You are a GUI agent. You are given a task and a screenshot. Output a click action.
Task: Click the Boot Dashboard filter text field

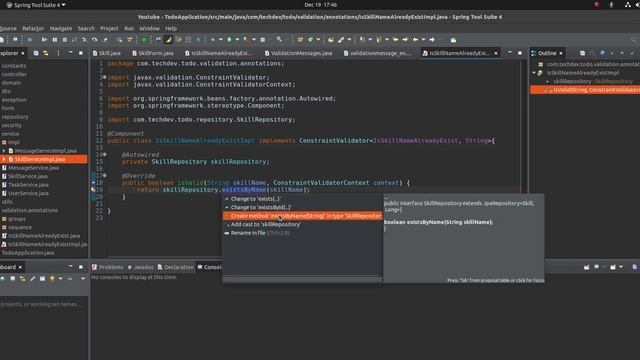[44, 304]
